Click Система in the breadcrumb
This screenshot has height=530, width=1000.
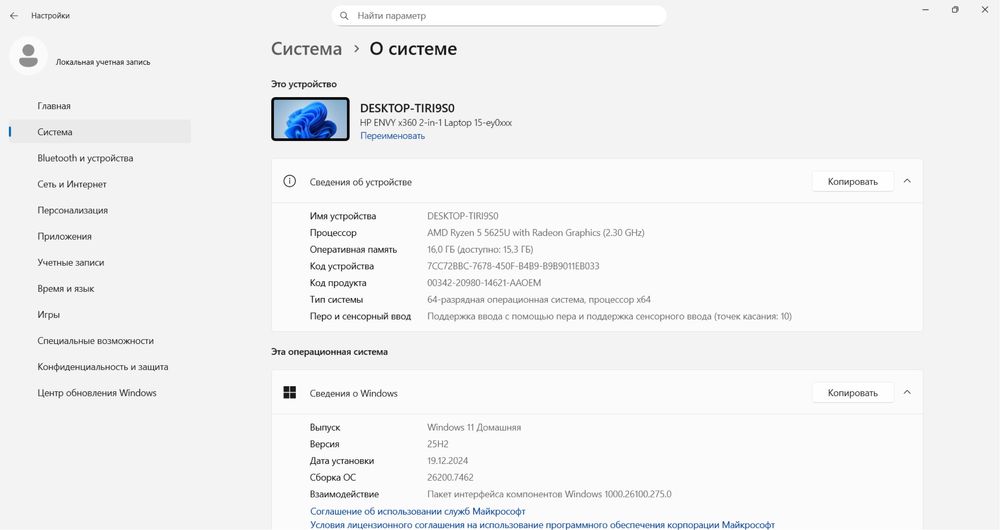[306, 49]
